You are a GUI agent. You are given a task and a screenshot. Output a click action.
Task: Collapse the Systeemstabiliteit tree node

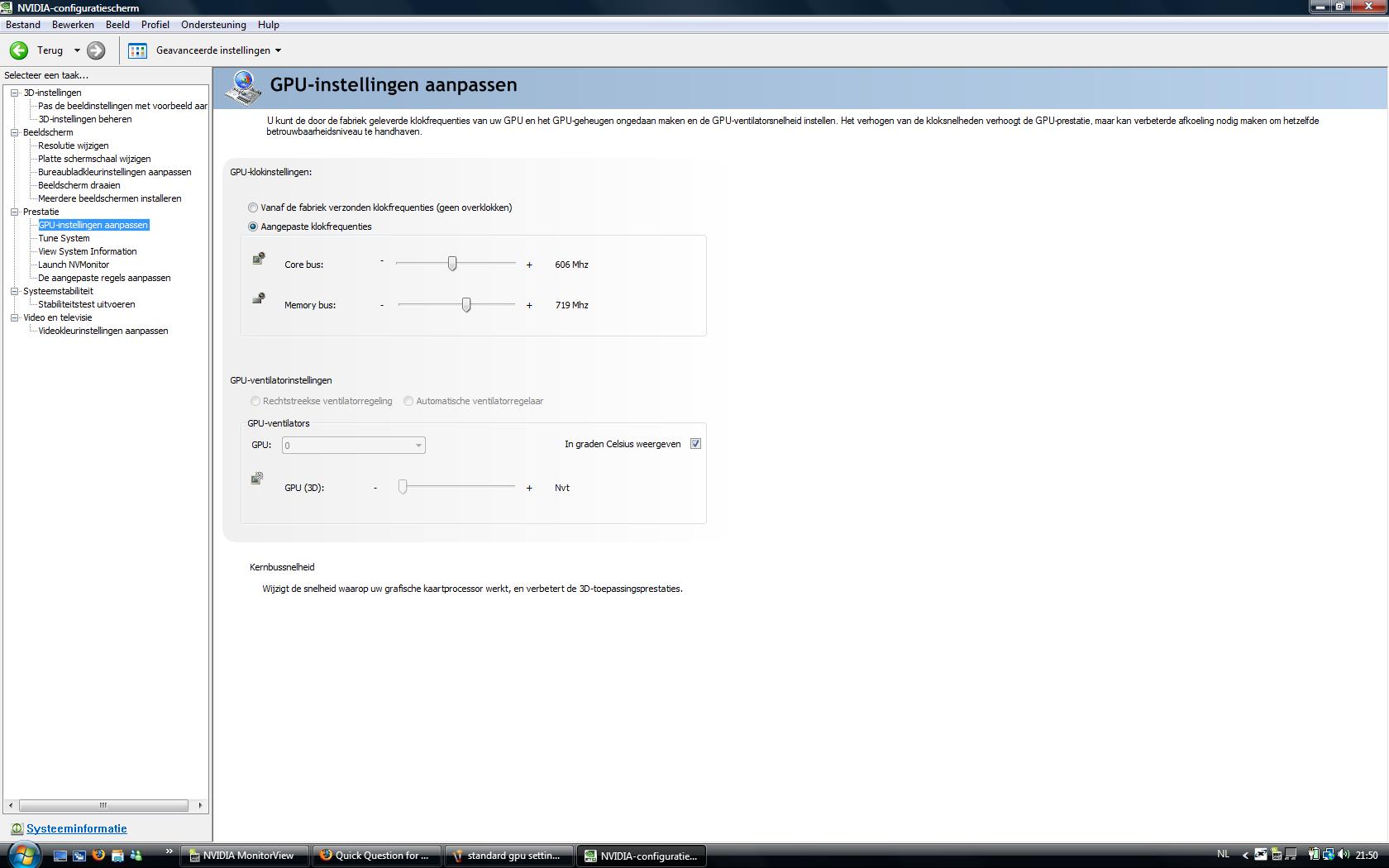pyautogui.click(x=15, y=291)
